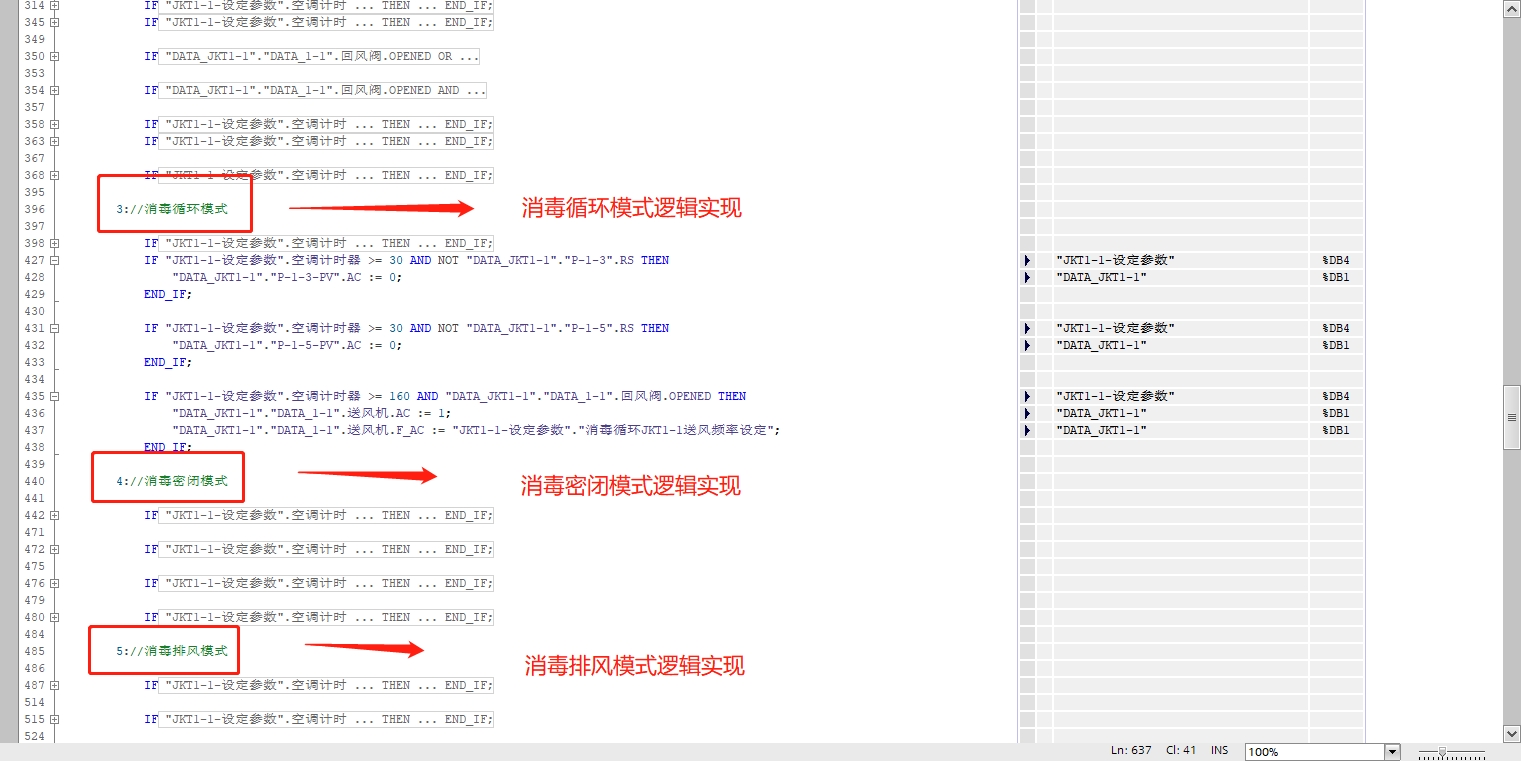Image resolution: width=1521 pixels, height=761 pixels.
Task: Expand folded code block at line 472
Action: tap(54, 549)
